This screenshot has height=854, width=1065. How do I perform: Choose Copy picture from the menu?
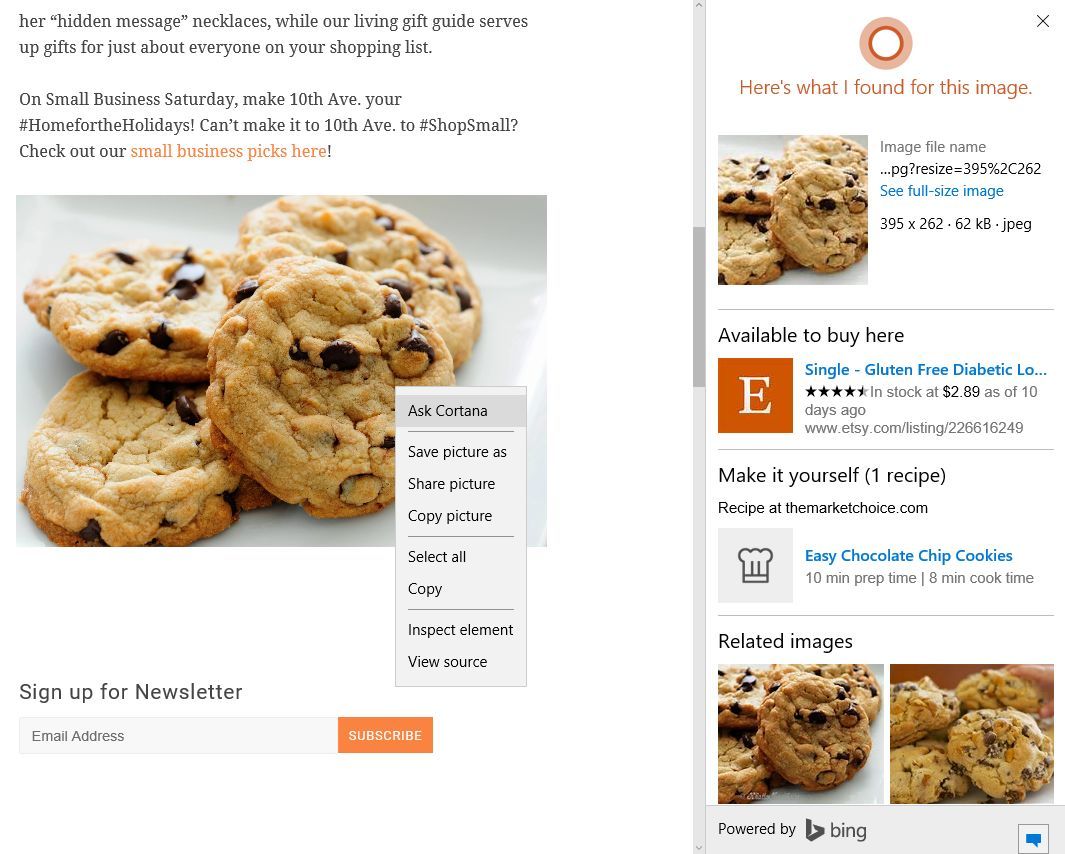coord(452,516)
